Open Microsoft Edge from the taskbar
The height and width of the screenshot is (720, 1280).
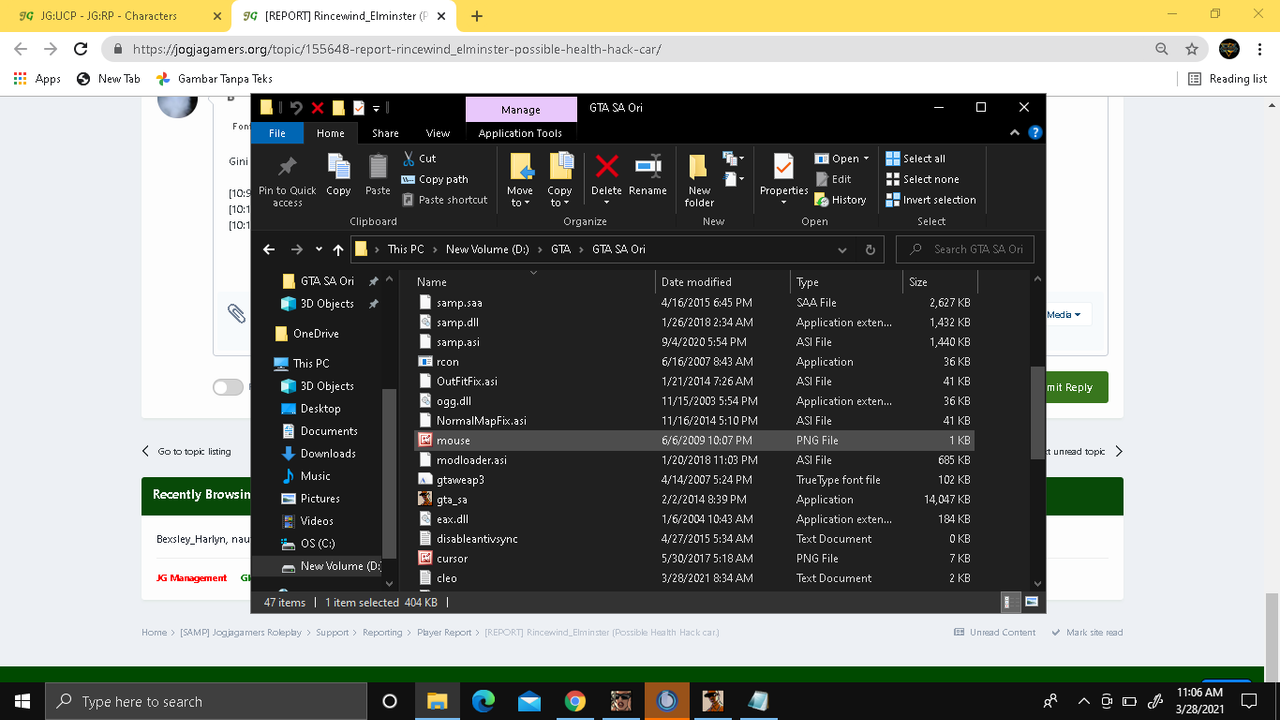point(483,700)
